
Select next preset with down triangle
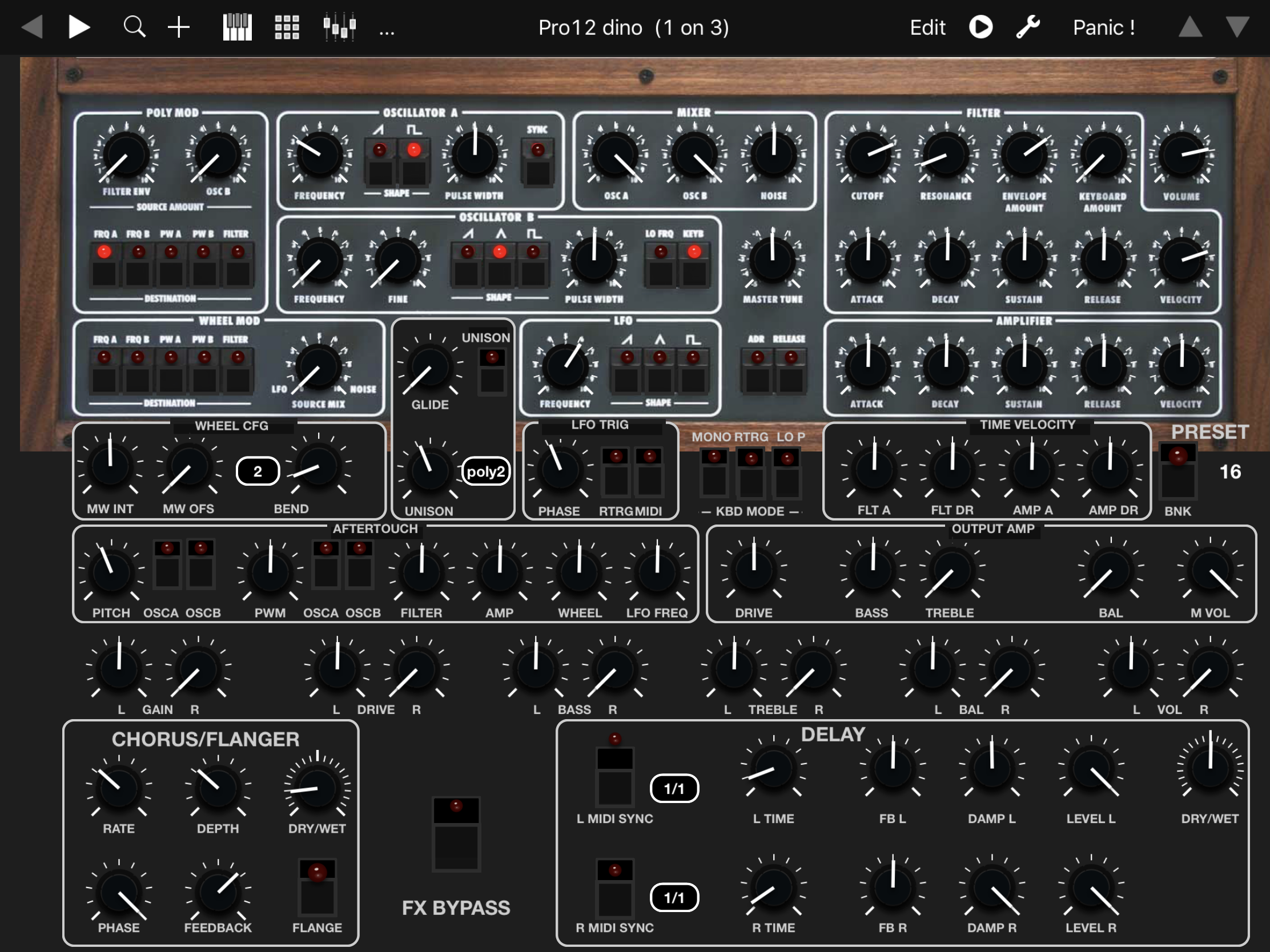[x=1237, y=27]
